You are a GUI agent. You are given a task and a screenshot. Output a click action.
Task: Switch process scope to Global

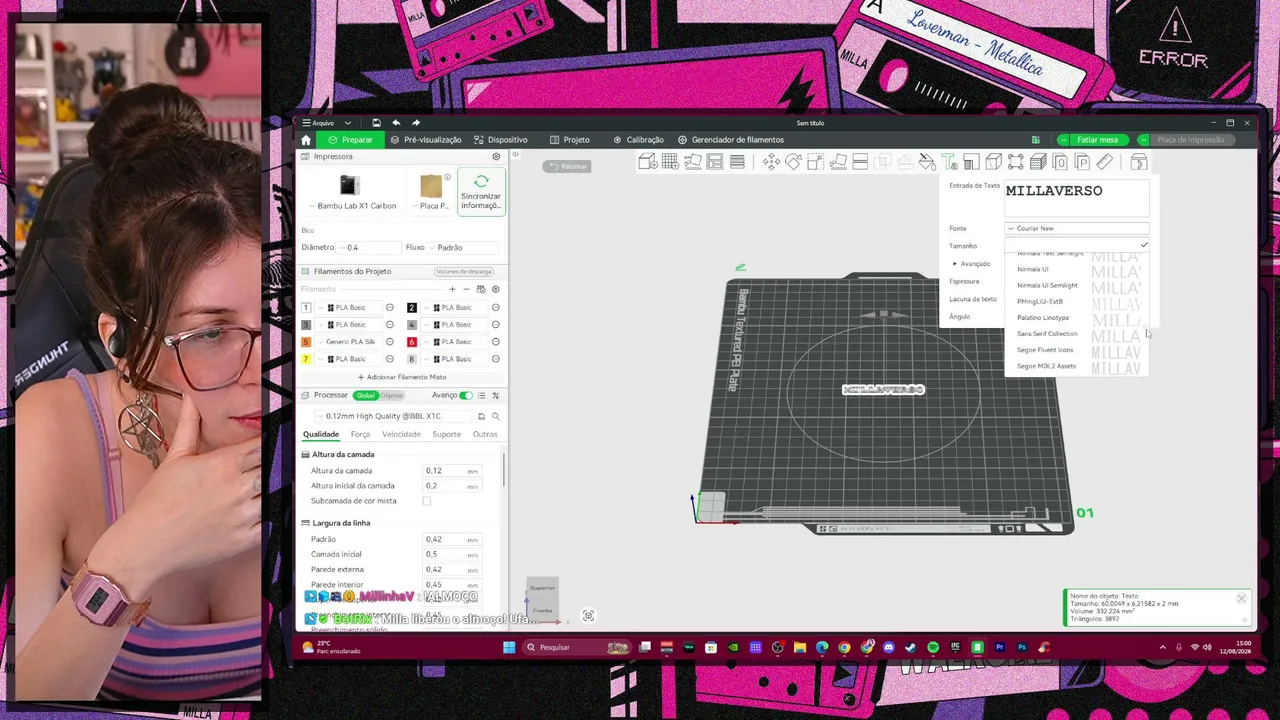pos(366,396)
